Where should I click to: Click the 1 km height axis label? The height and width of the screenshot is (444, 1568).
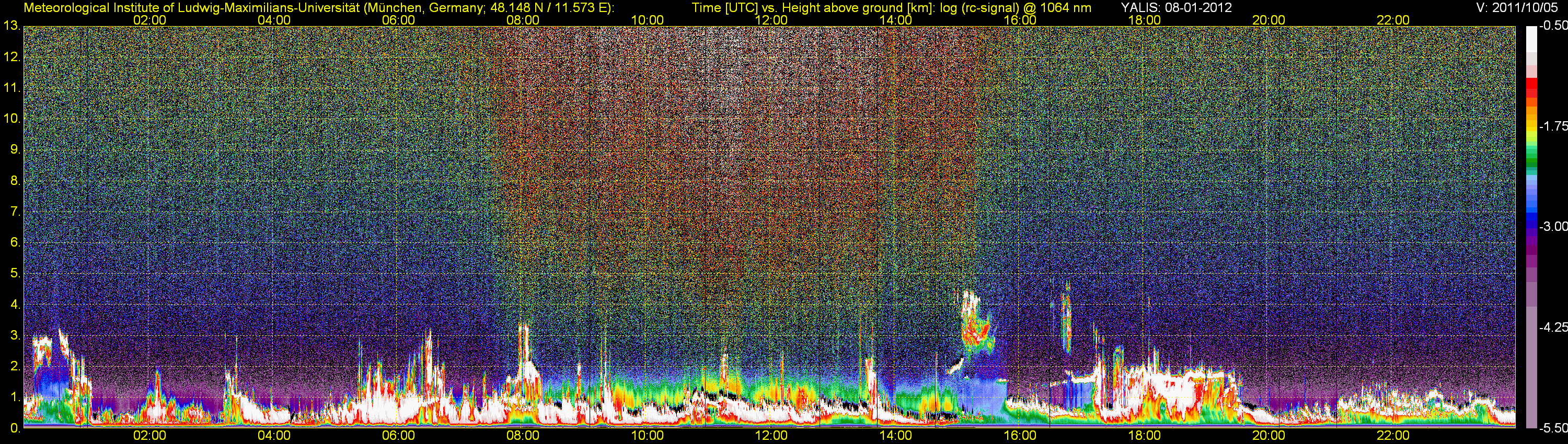[x=15, y=397]
